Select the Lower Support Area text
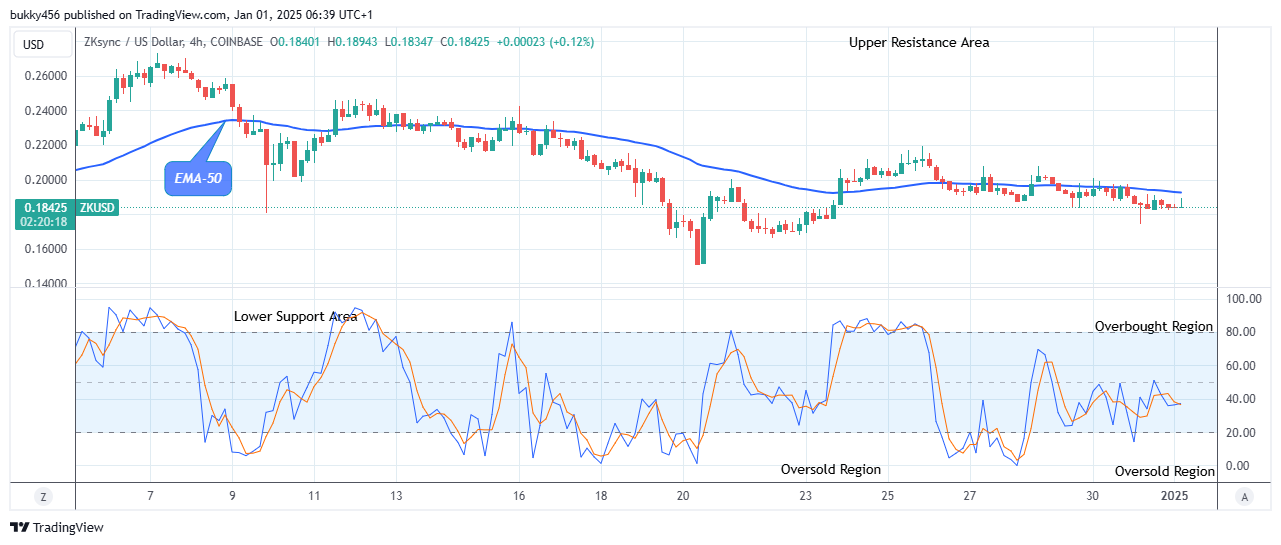 point(296,316)
